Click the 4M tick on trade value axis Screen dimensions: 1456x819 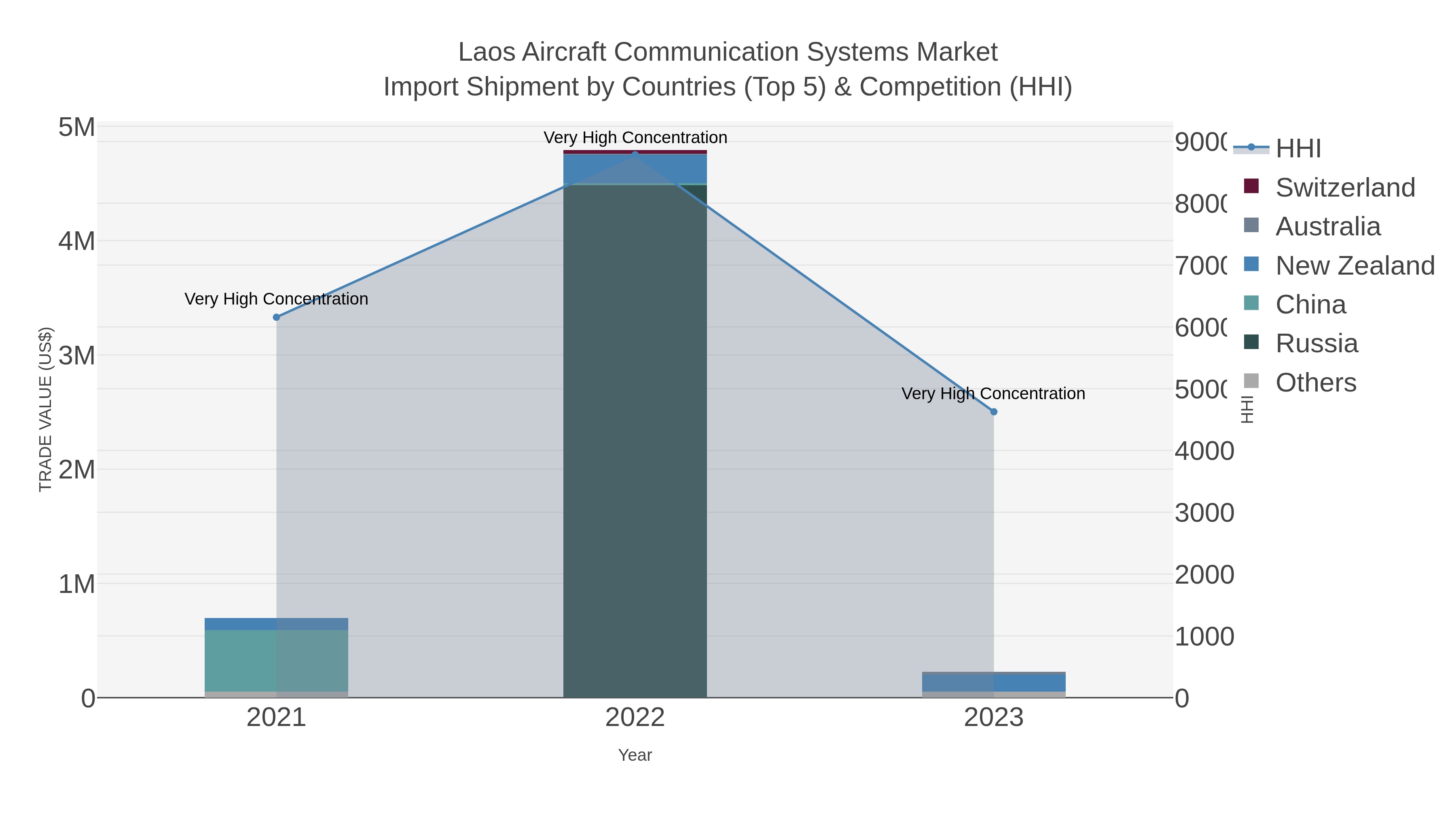(77, 241)
